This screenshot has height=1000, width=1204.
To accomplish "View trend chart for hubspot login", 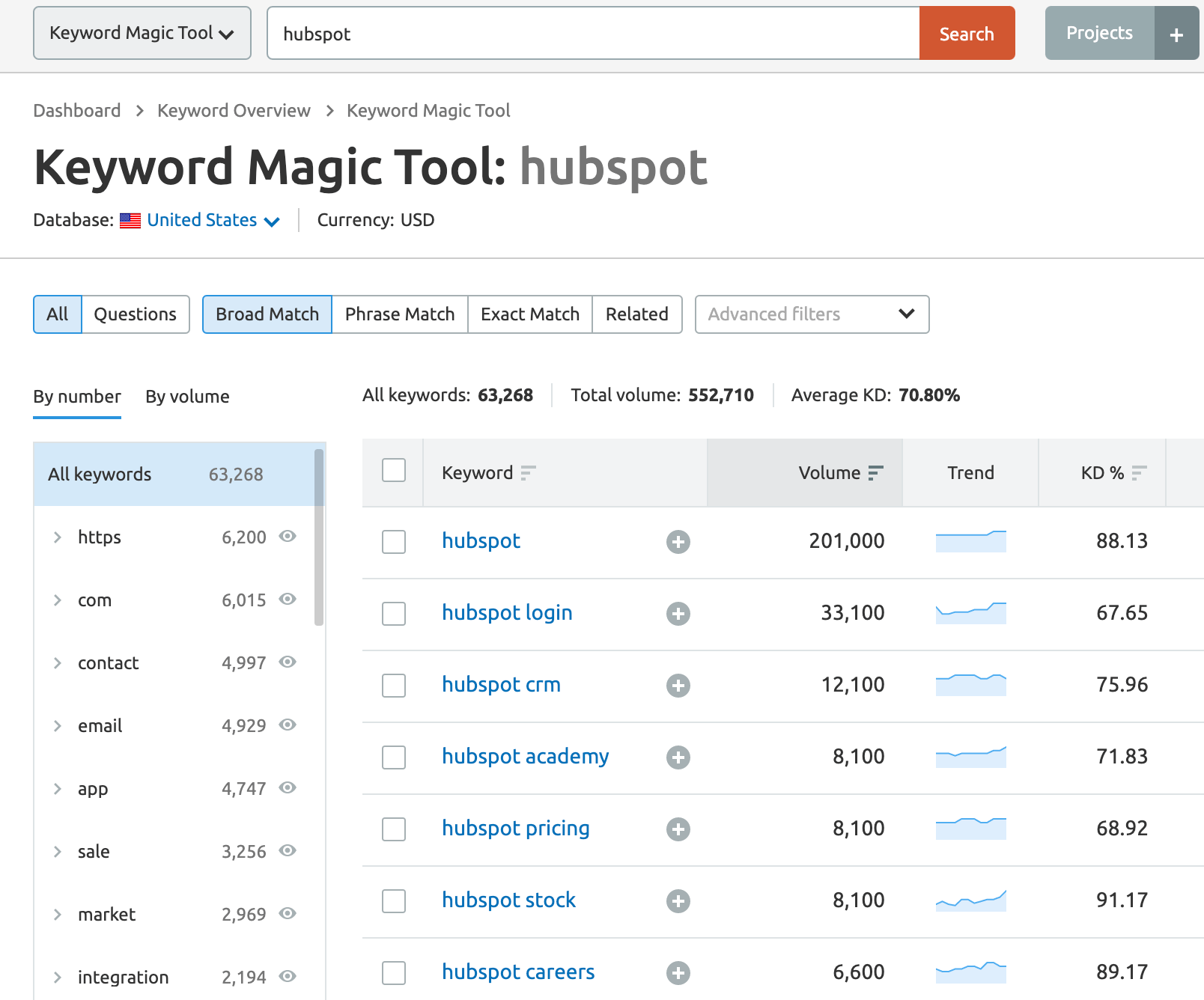I will tap(971, 612).
